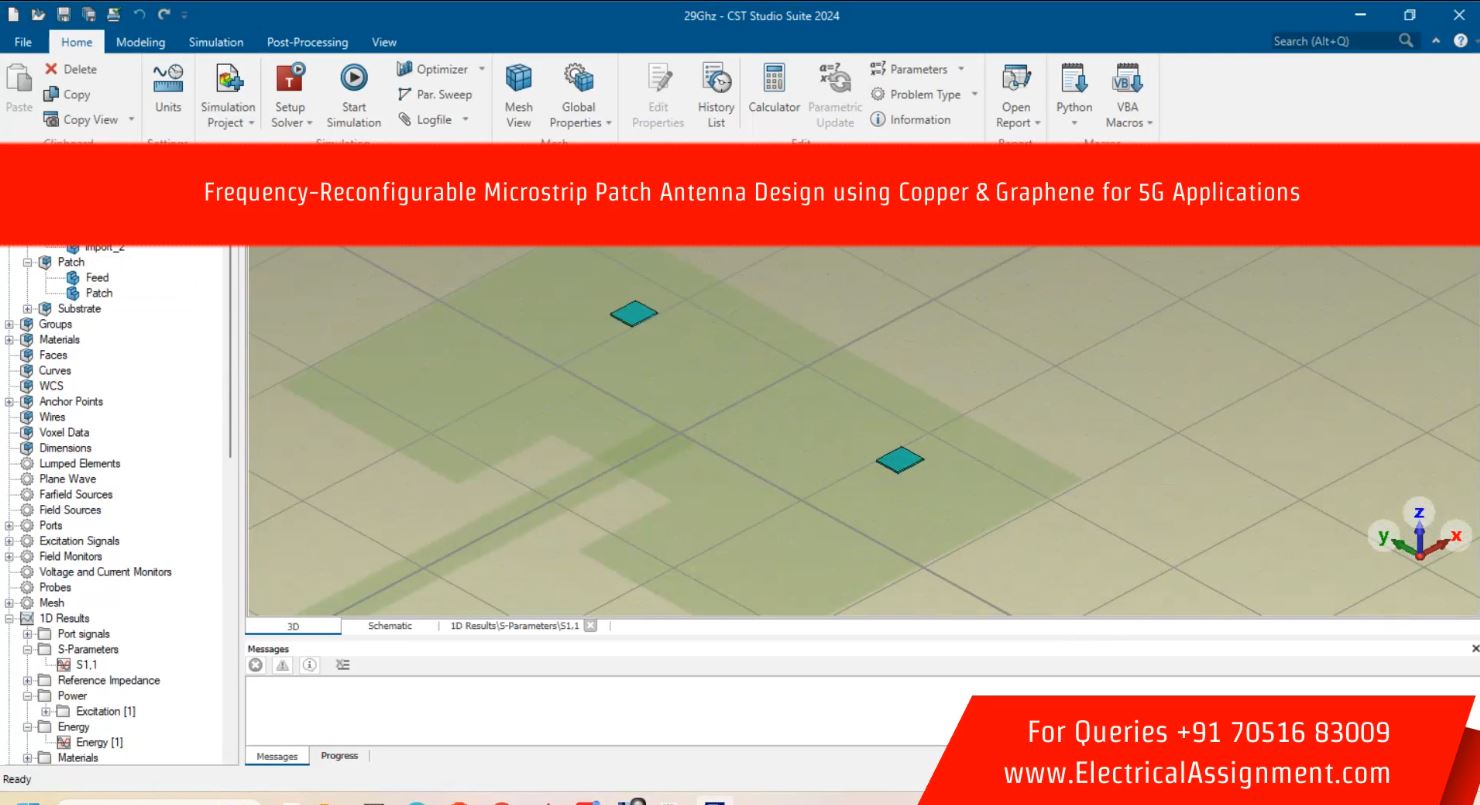Click the Delete icon in the ribbon

point(51,69)
